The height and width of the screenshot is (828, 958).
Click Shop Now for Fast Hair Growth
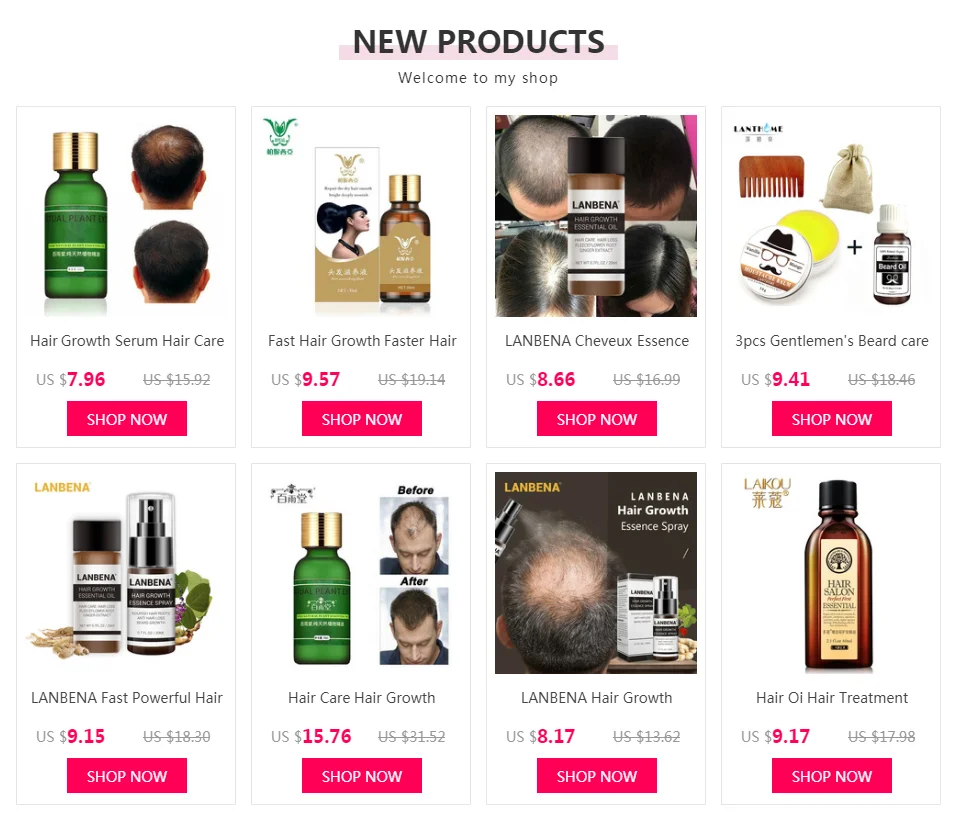tap(362, 419)
